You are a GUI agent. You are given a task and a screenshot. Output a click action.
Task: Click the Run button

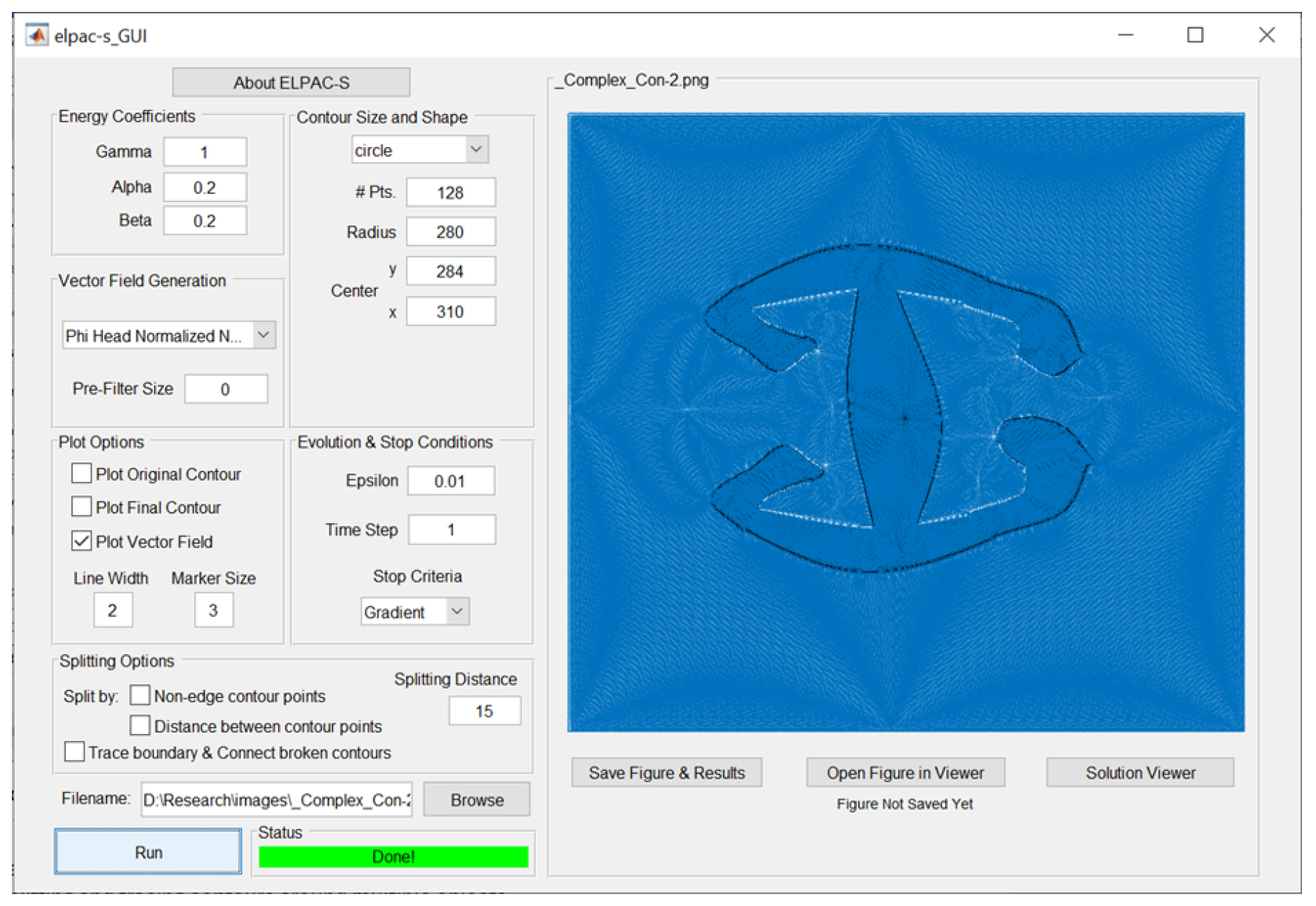148,852
